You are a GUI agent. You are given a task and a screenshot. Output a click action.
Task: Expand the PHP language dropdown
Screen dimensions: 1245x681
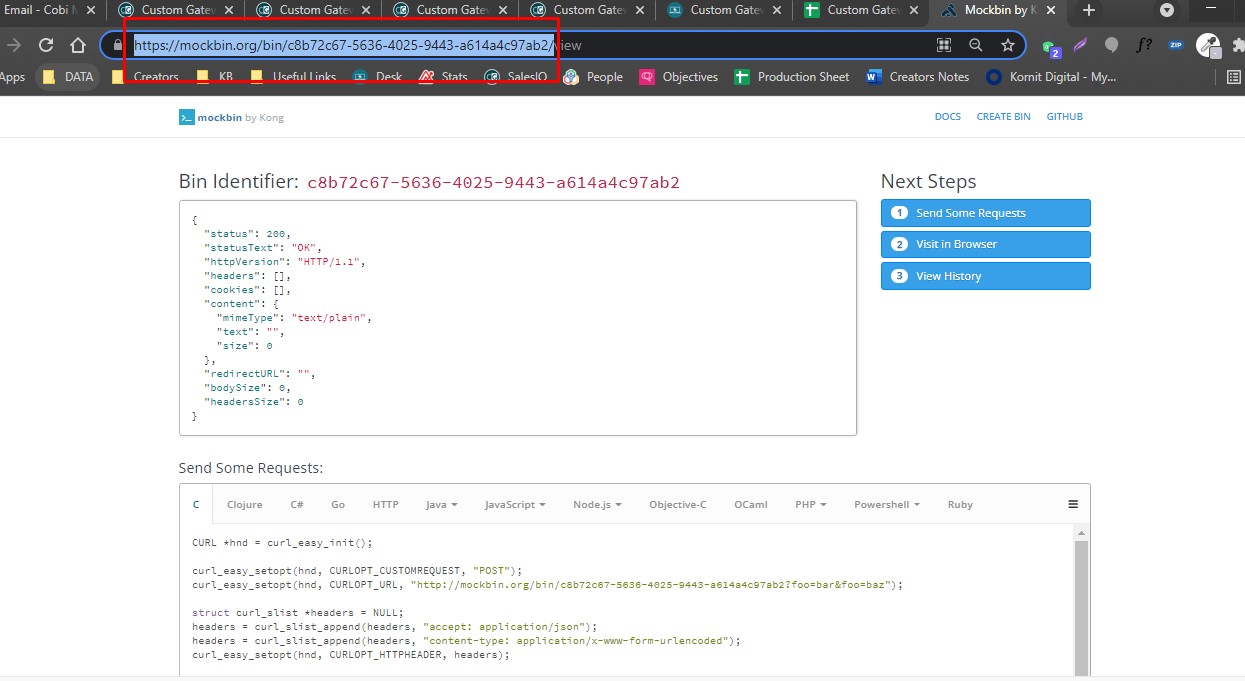click(x=810, y=505)
